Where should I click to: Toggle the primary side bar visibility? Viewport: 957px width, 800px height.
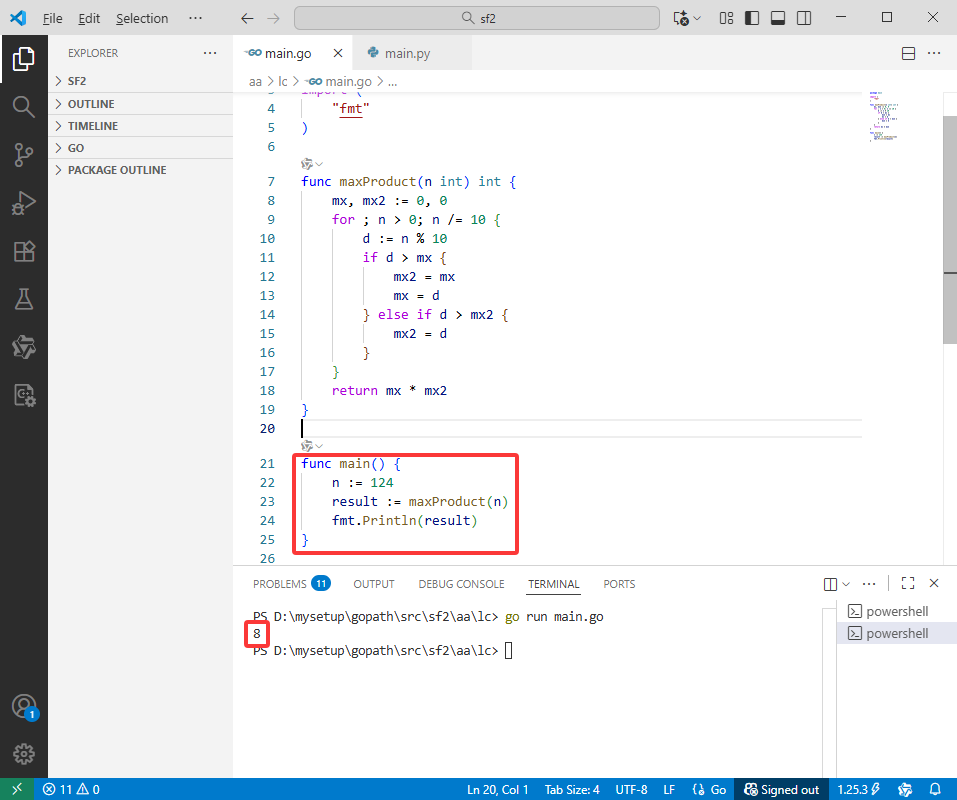tap(752, 18)
